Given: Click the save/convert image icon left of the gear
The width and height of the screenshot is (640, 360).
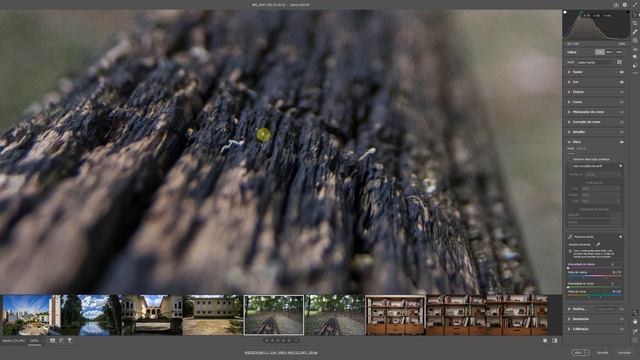Looking at the screenshot, I should click(616, 4).
